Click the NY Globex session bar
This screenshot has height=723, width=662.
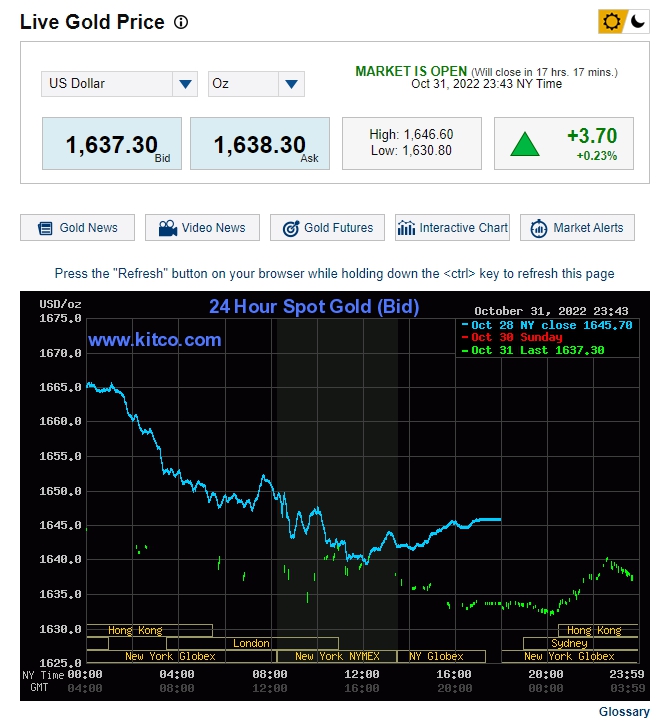[x=441, y=656]
